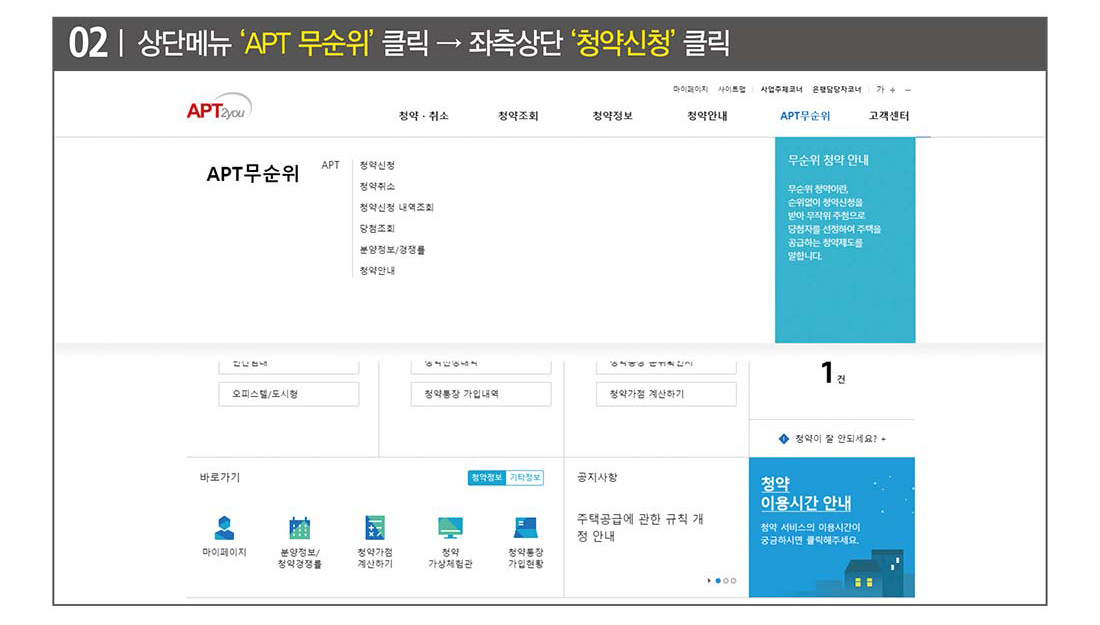
Task: Select the APT무순위 top menu
Action: (x=805, y=116)
